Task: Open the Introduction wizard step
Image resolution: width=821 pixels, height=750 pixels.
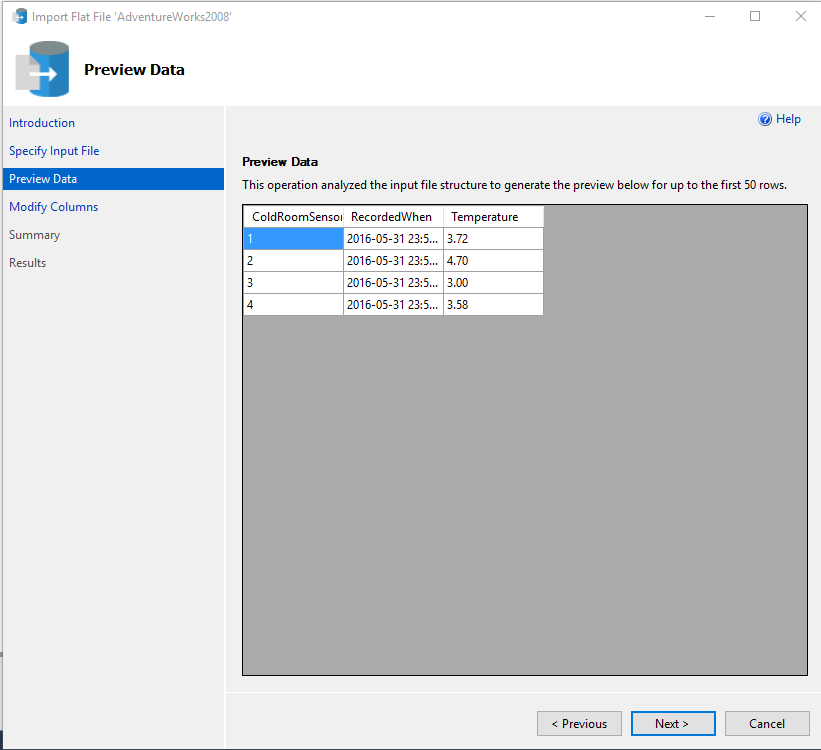Action: (42, 123)
